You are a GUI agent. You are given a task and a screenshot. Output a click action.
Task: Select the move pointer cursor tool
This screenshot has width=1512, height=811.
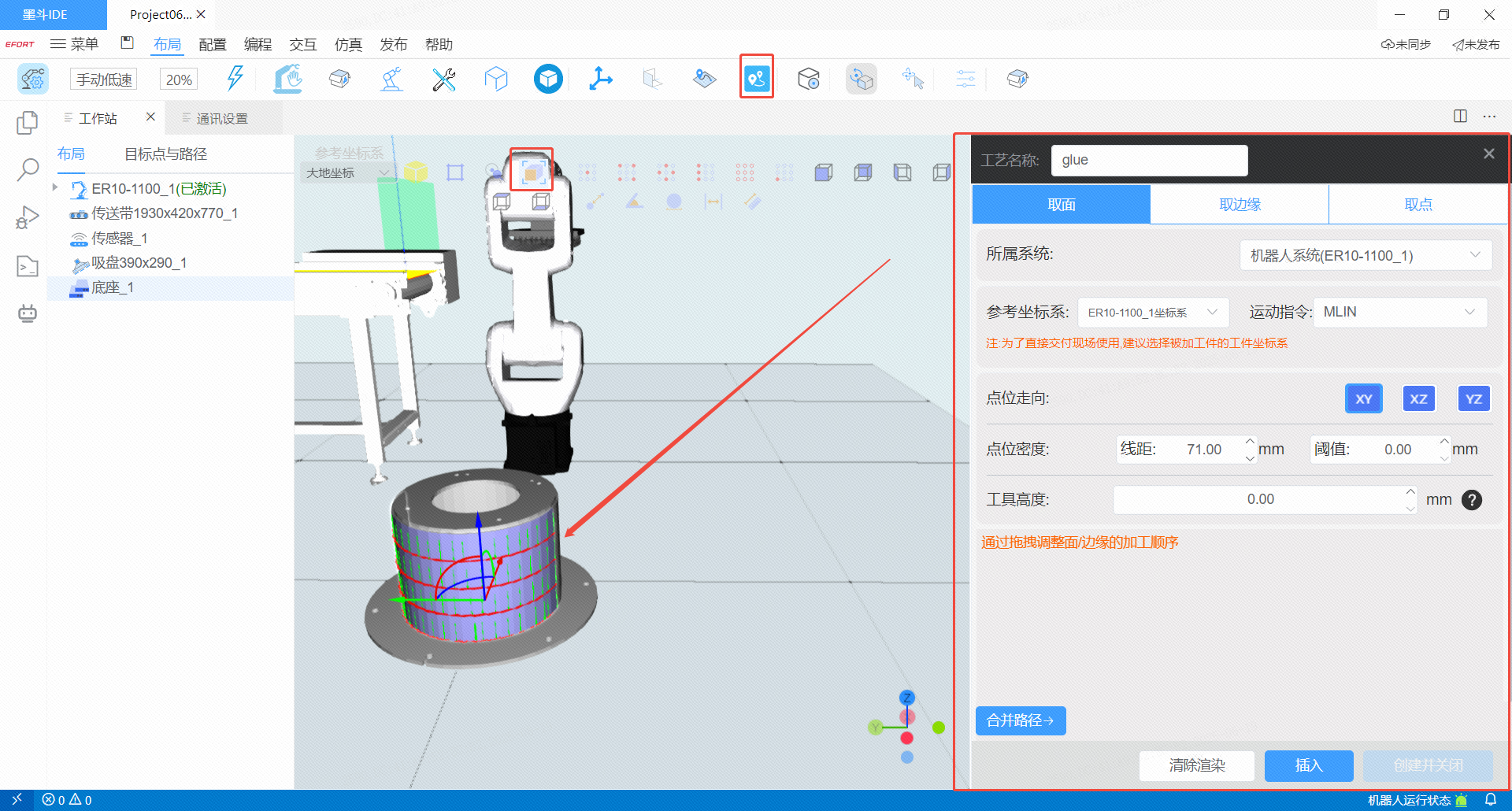click(x=913, y=79)
